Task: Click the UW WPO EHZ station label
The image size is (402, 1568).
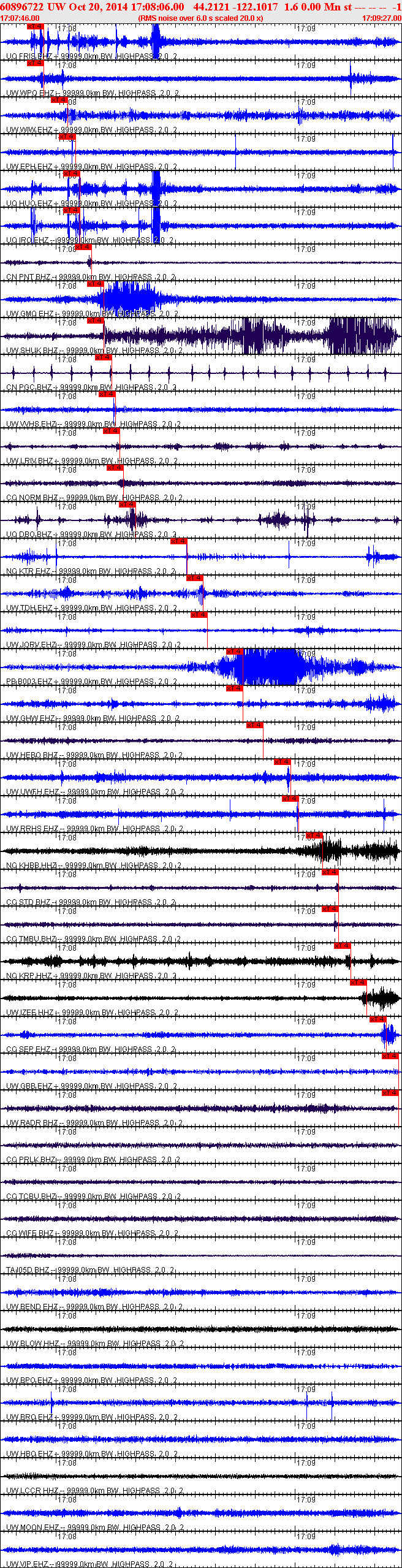Action: coord(30,93)
